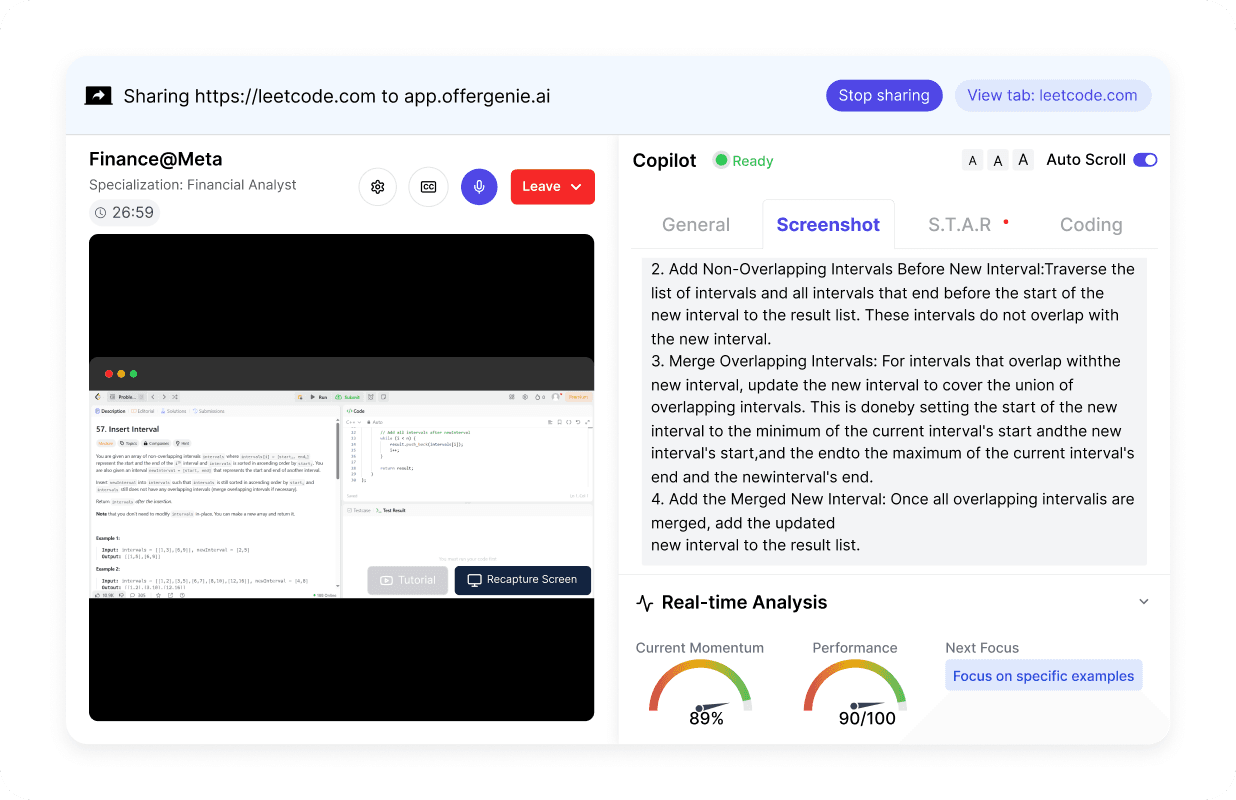Image resolution: width=1236 pixels, height=800 pixels.
Task: Click the Performance 90/100 gauge
Action: pyautogui.click(x=855, y=692)
